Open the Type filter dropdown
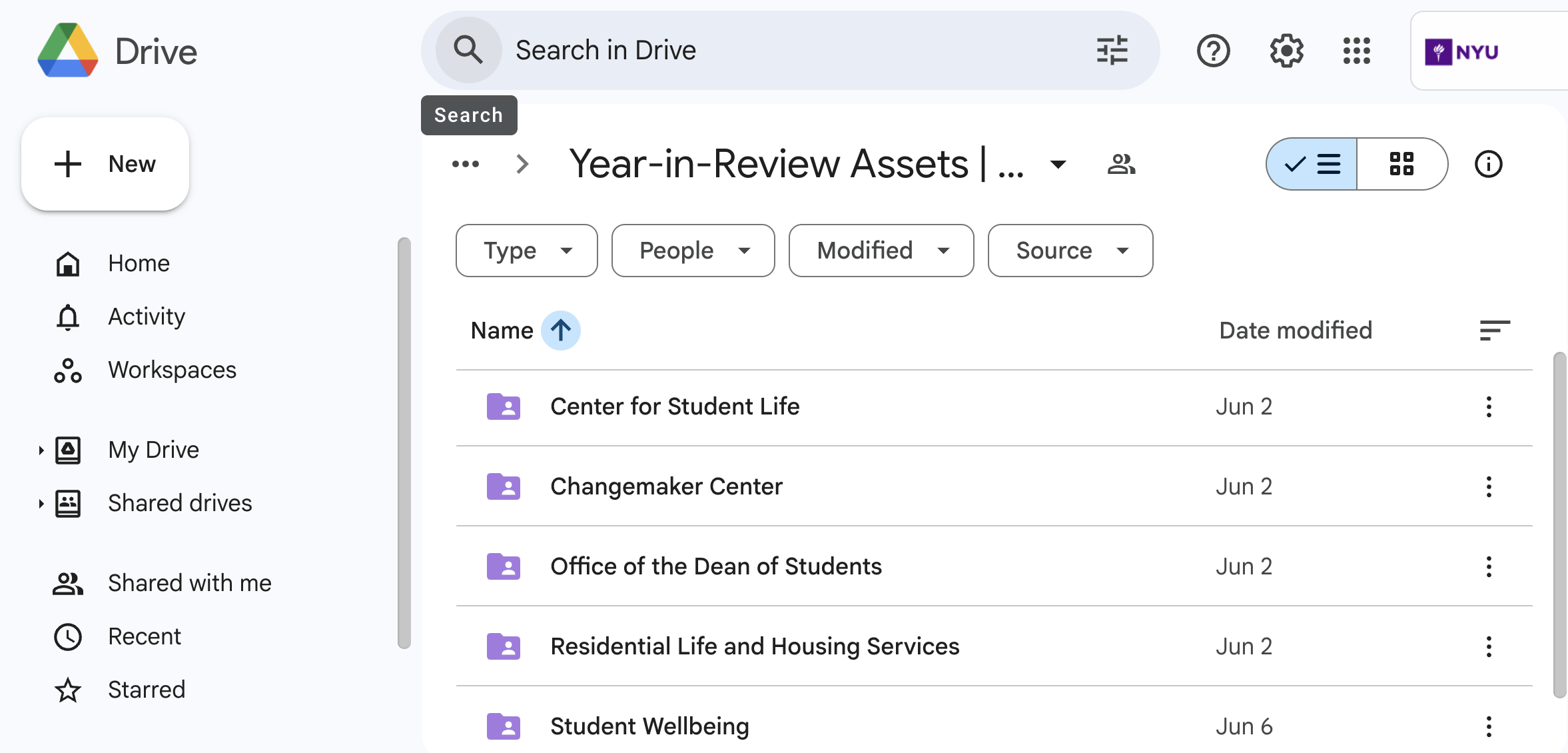Image resolution: width=1568 pixels, height=753 pixels. click(x=526, y=251)
